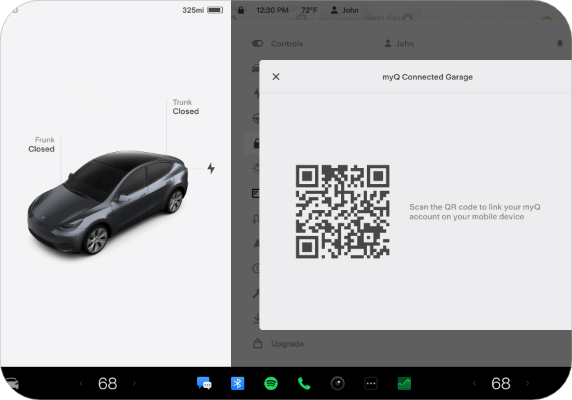Tap the charging lightning bolt near the car
The image size is (572, 400).
click(211, 168)
